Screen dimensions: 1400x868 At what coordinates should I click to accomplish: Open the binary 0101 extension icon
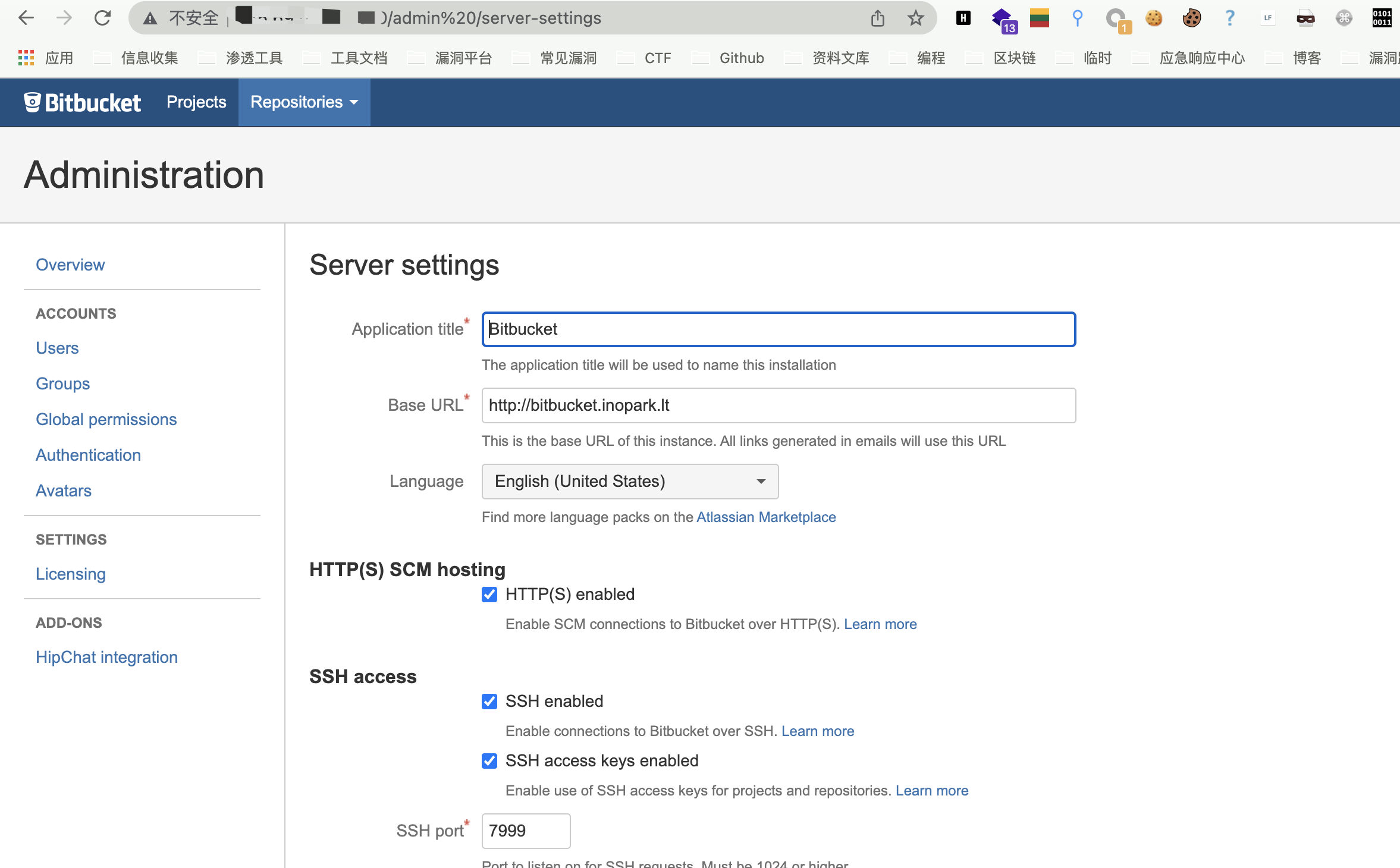(x=1382, y=18)
